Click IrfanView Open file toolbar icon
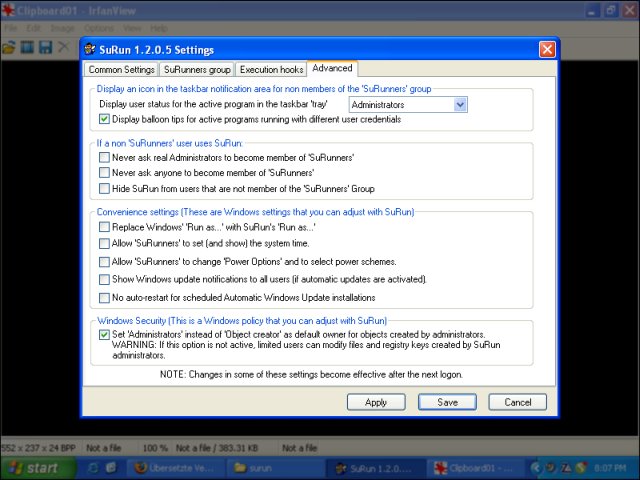 pyautogui.click(x=8, y=47)
